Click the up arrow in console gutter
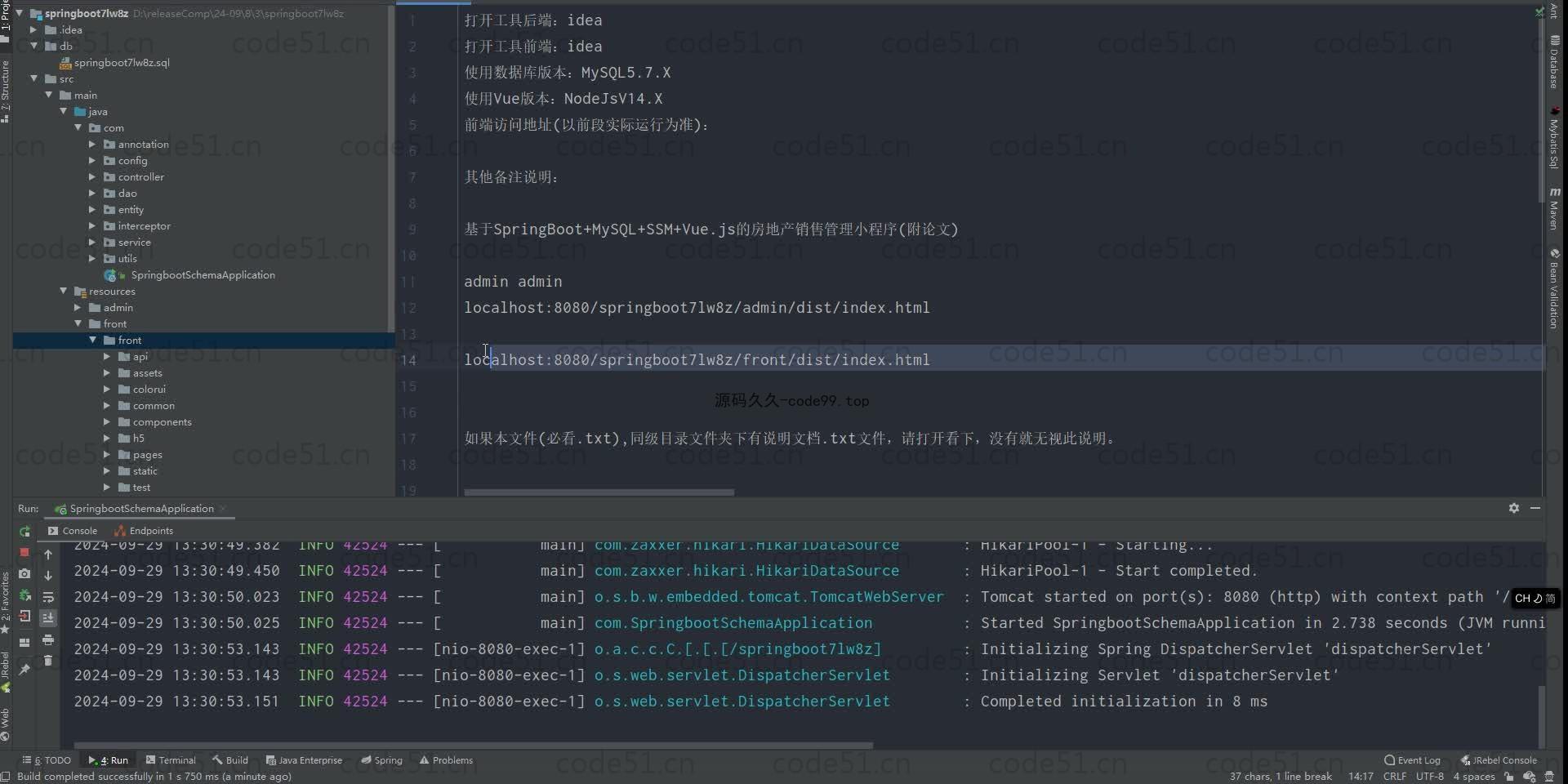 click(x=48, y=555)
